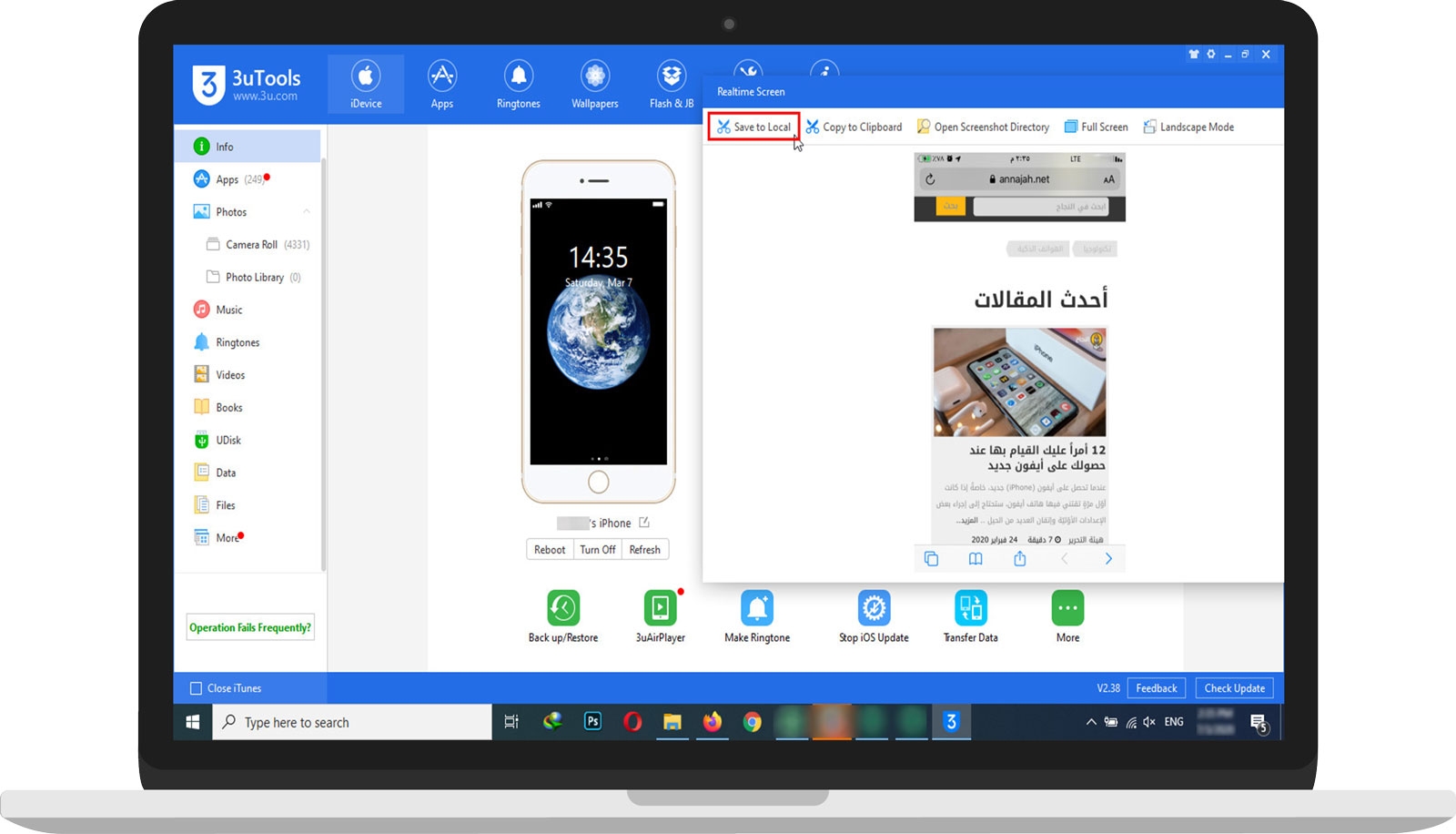Viewport: 1456px width, 834px height.
Task: Switch to the iDevice tab
Action: [366, 84]
